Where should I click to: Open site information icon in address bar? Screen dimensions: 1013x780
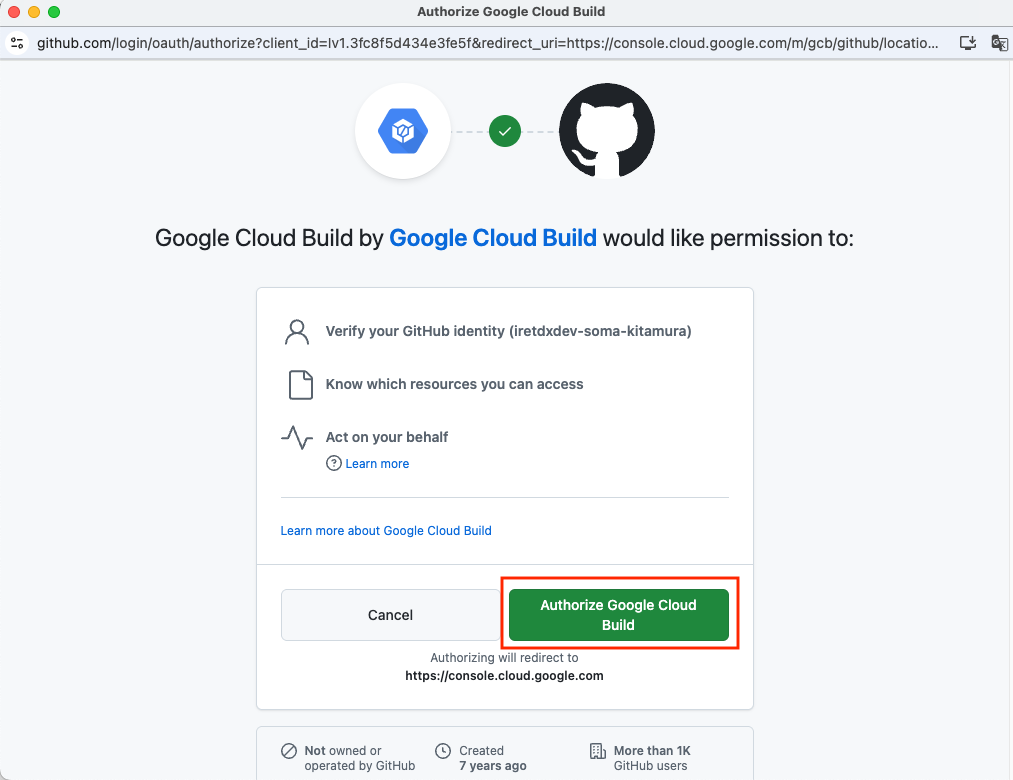[x=17, y=43]
